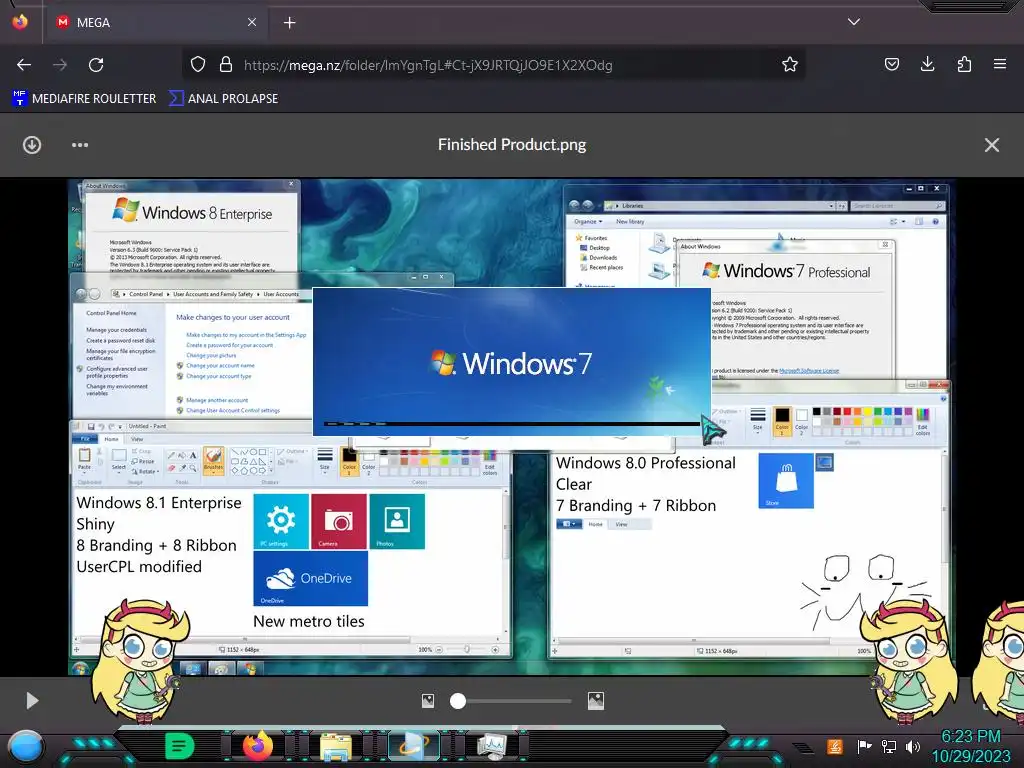Download Finished Product.png from the viewer

(x=32, y=145)
